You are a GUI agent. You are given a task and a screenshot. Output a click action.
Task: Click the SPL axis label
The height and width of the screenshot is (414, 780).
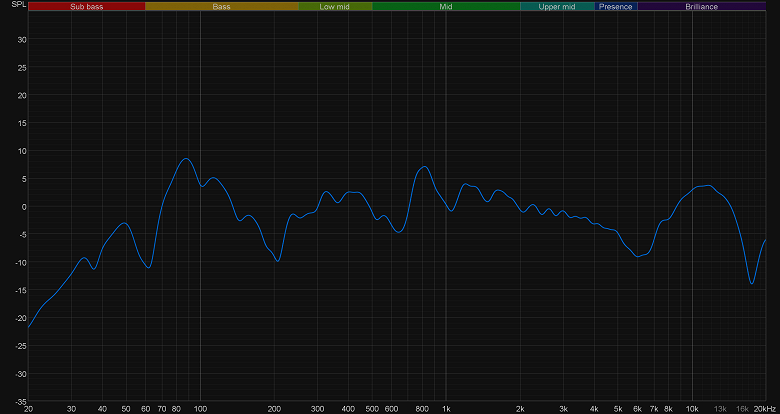pos(17,4)
